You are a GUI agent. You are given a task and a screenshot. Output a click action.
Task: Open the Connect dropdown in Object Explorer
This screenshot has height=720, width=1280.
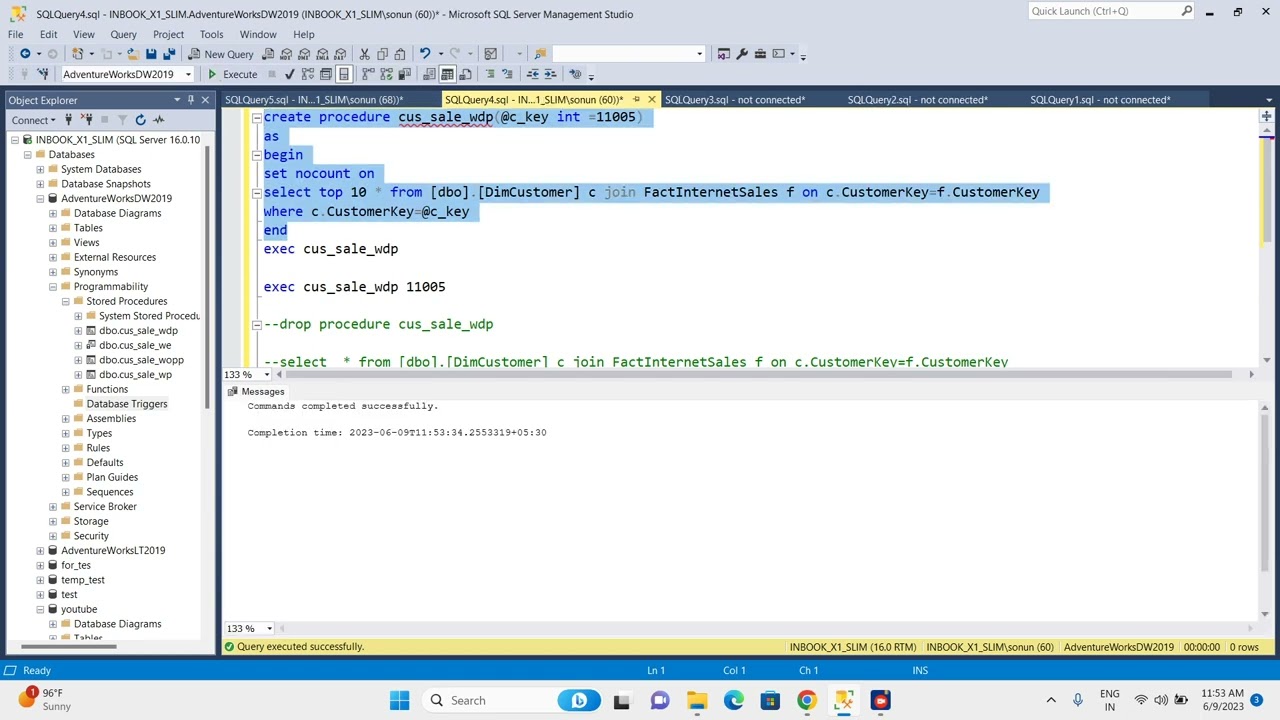point(35,120)
